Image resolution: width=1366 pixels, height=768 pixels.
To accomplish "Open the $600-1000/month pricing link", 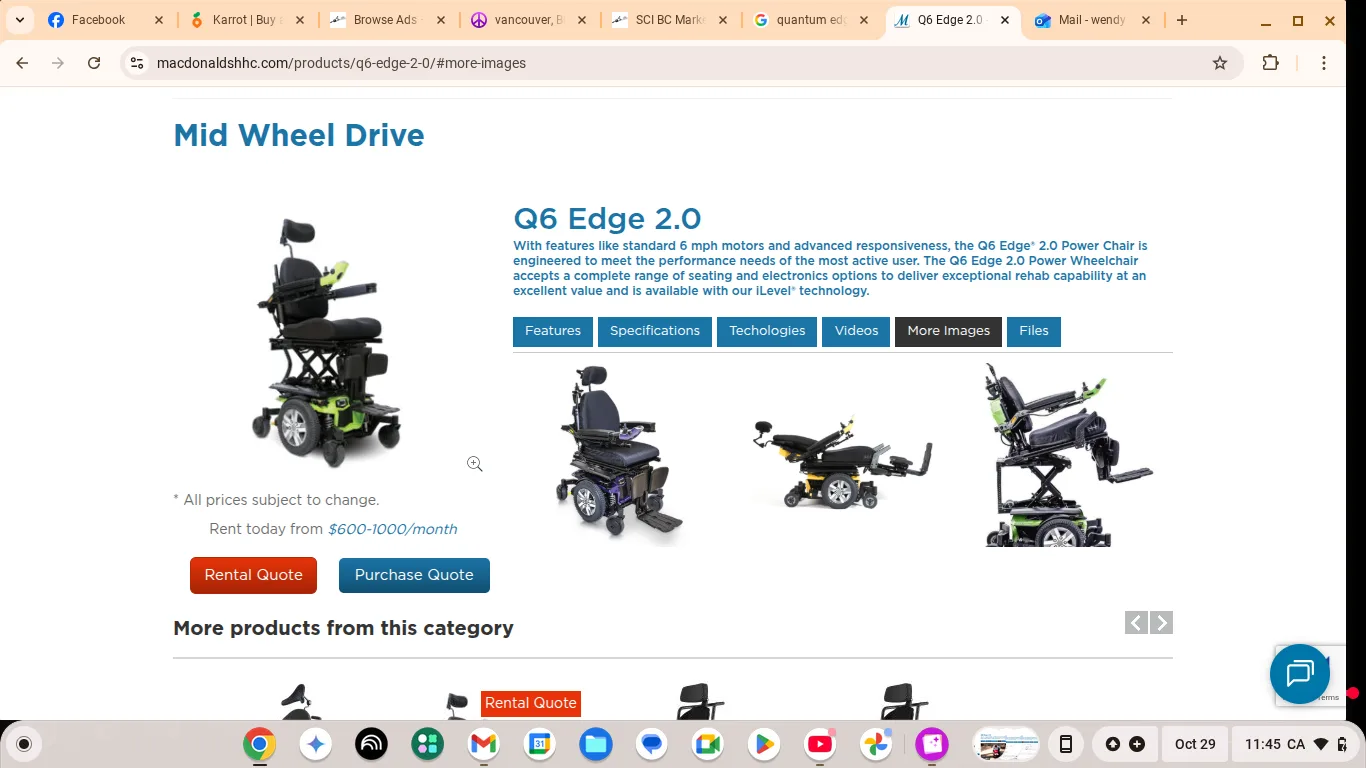I will coord(391,529).
